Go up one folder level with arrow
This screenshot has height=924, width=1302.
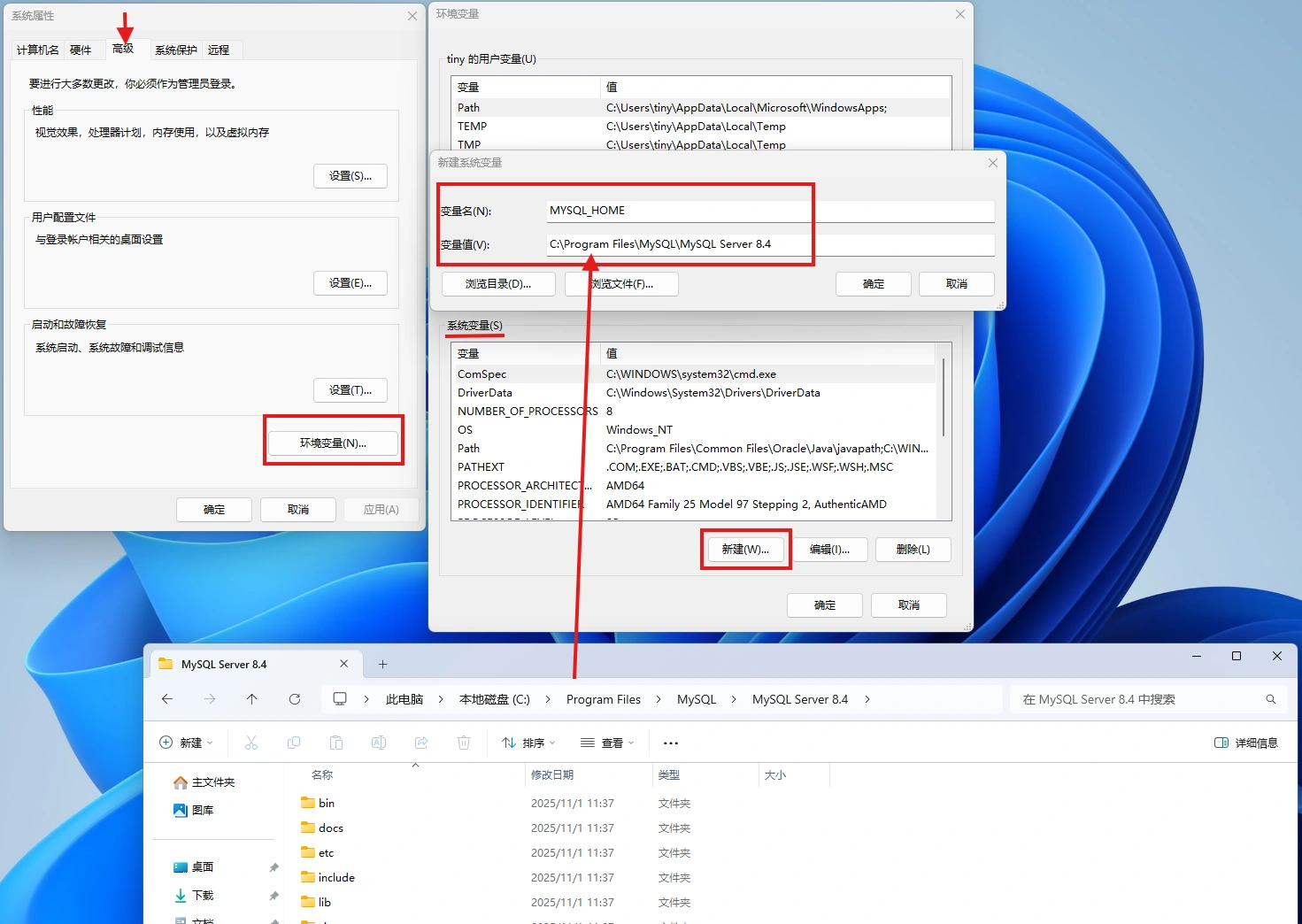pos(252,699)
